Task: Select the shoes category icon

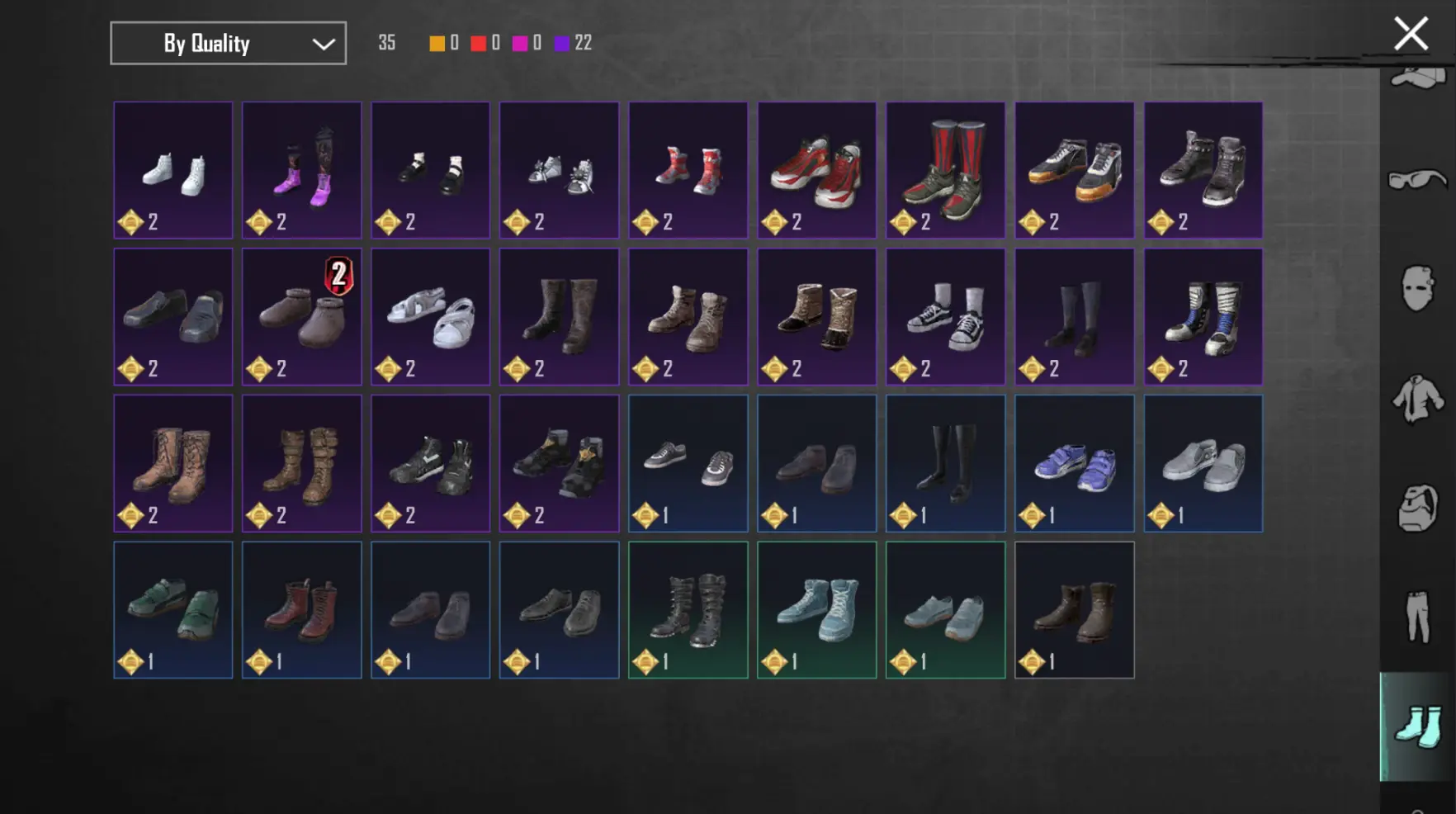Action: 1417,726
